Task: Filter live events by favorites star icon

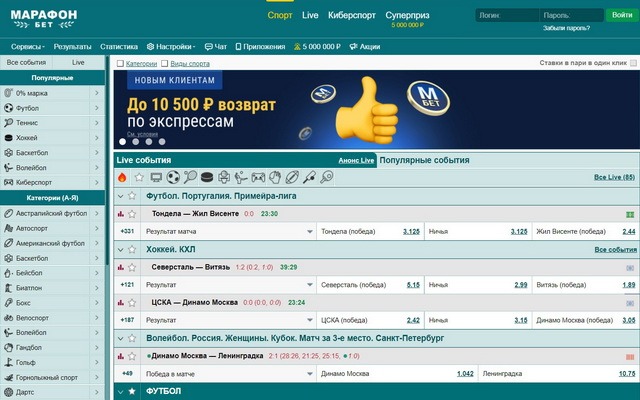Action: (139, 178)
